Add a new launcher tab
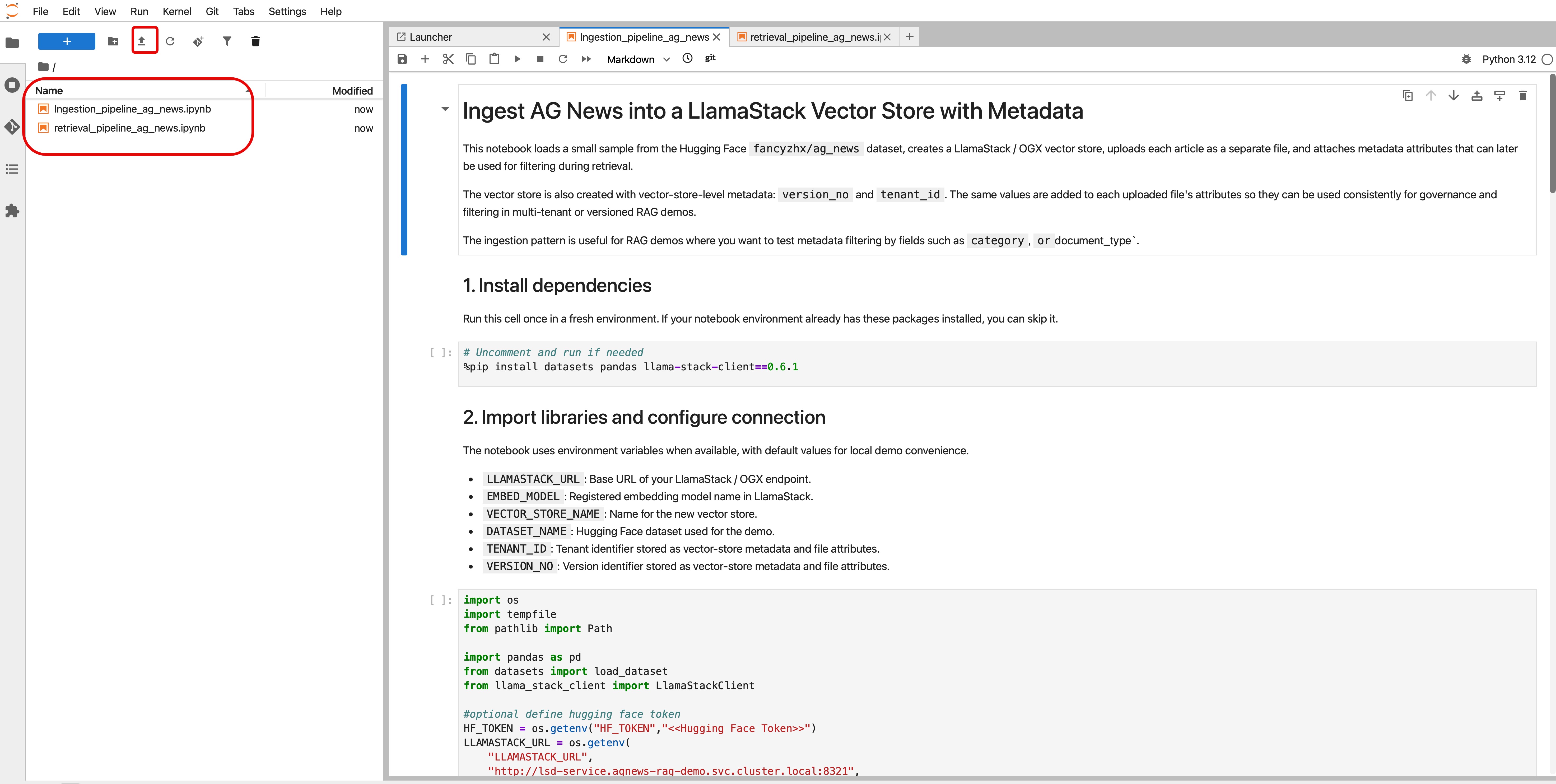The height and width of the screenshot is (784, 1556). coord(910,37)
